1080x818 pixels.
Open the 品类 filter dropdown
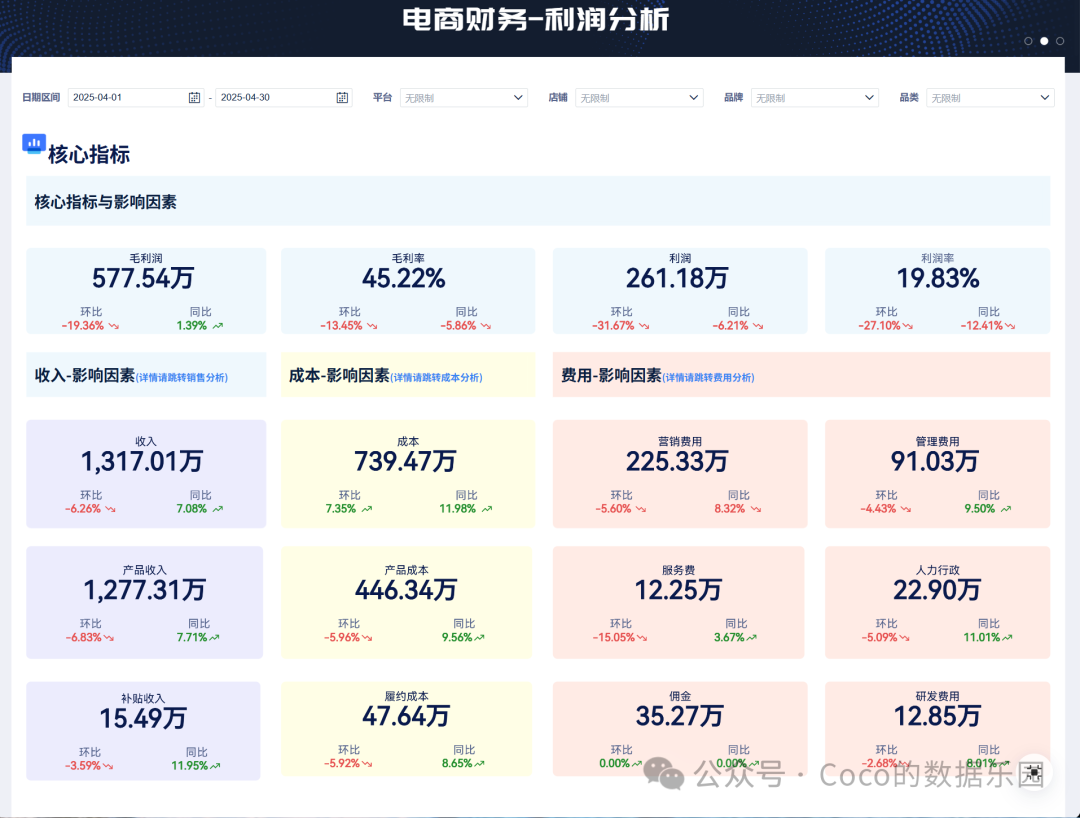[990, 98]
